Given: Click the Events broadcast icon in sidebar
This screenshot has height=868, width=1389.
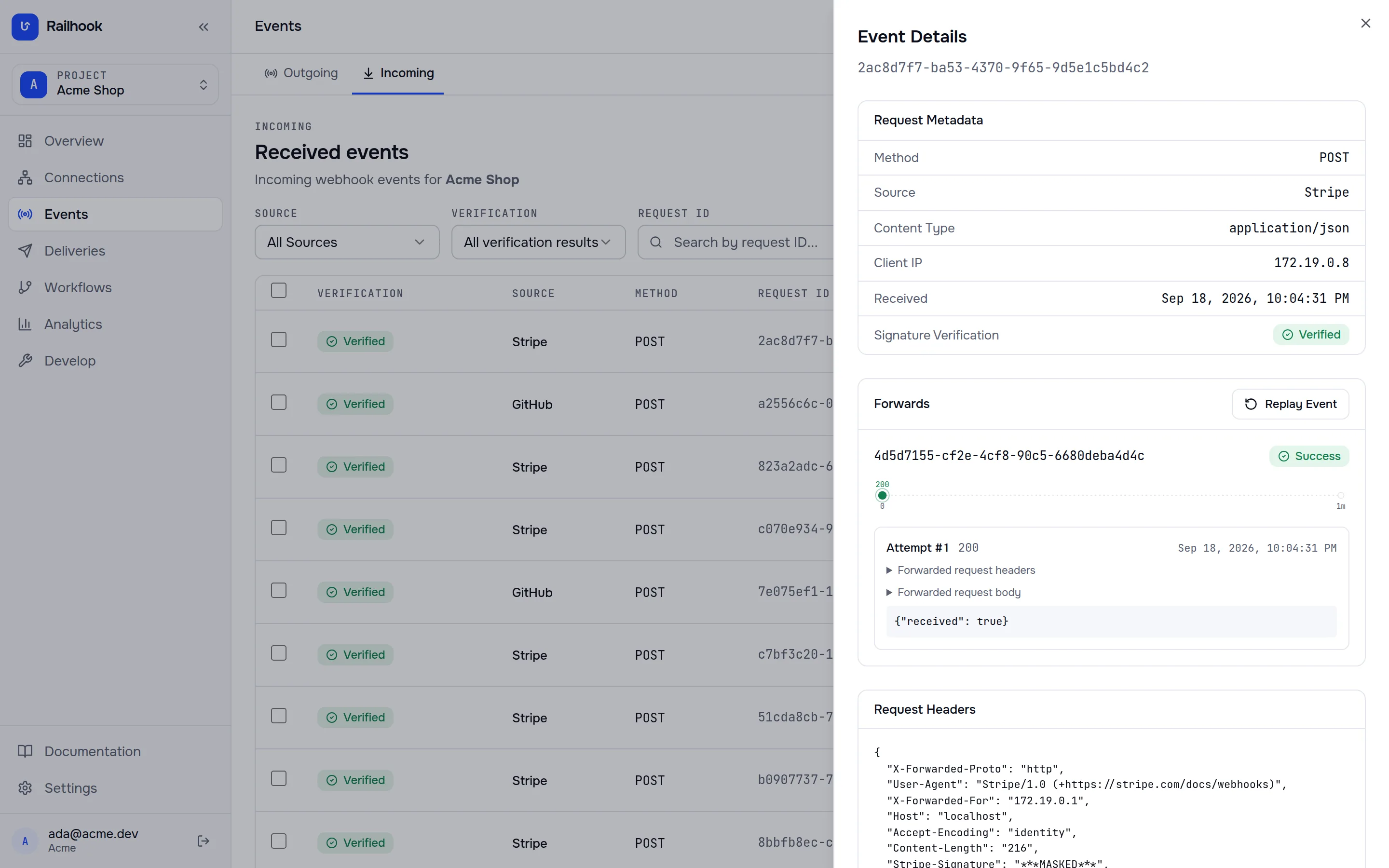Looking at the screenshot, I should click(x=25, y=214).
